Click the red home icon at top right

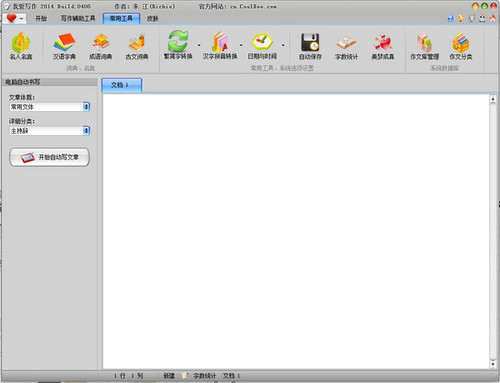(492, 19)
